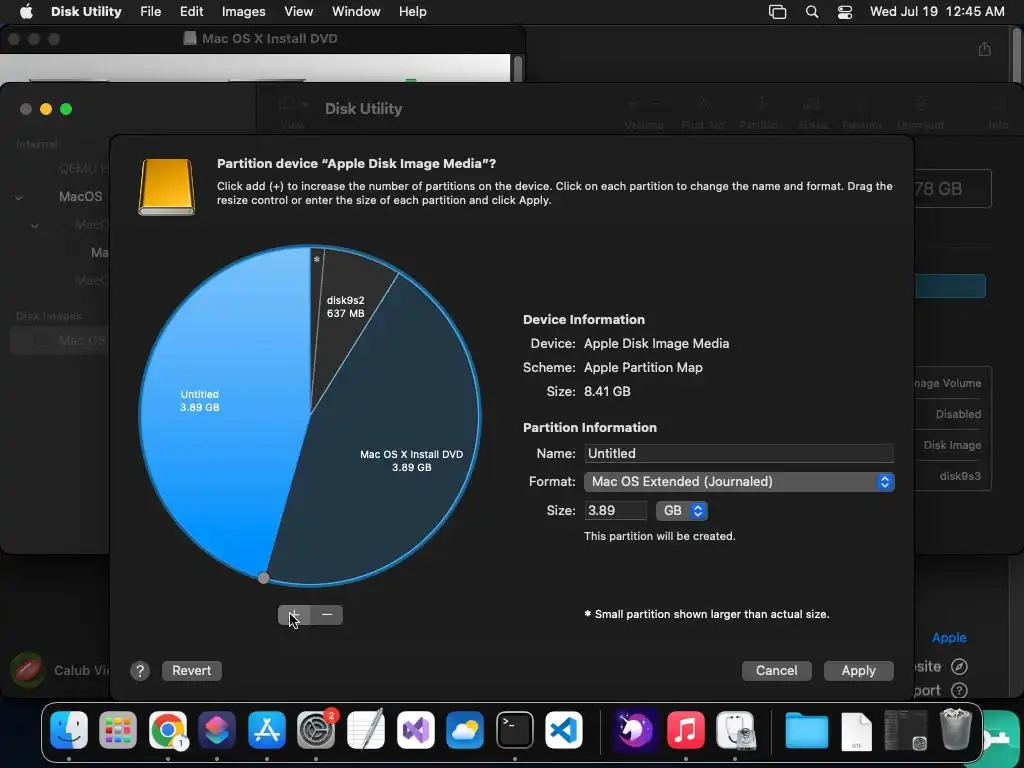Viewport: 1024px width, 768px height.
Task: Open the Weather app in the Dock
Action: coord(465,729)
